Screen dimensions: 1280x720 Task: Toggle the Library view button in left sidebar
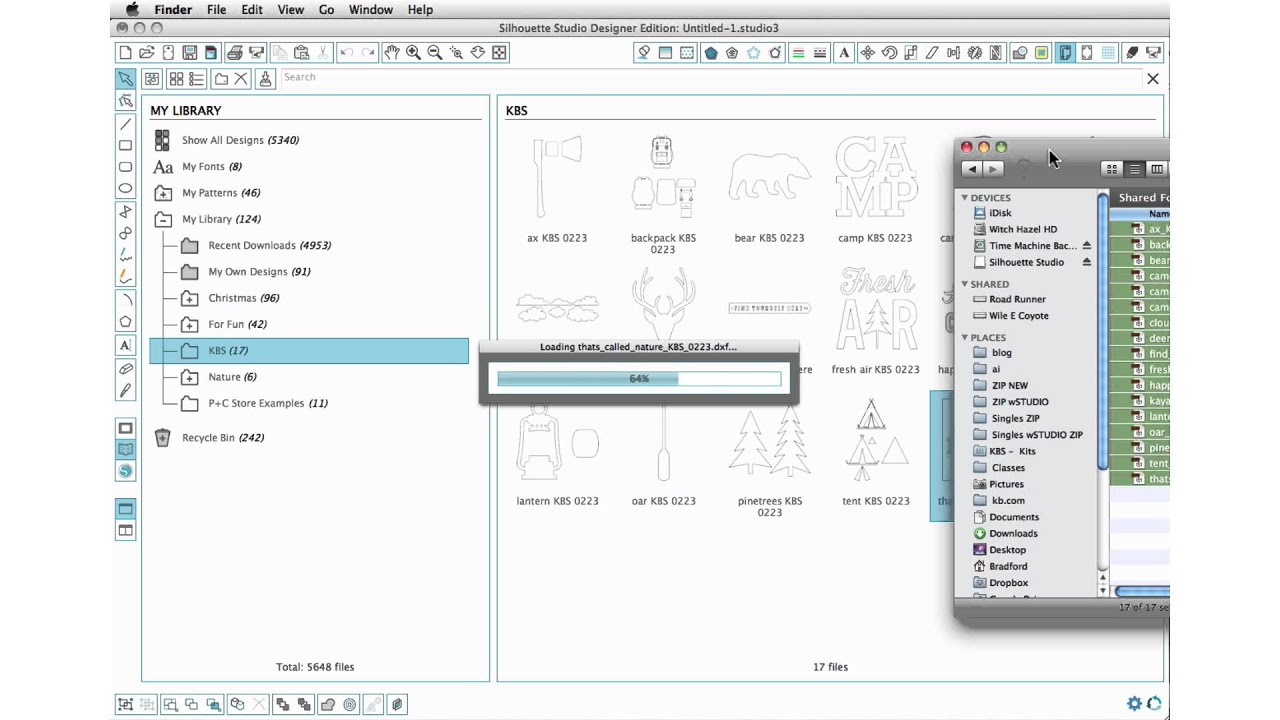coord(125,449)
